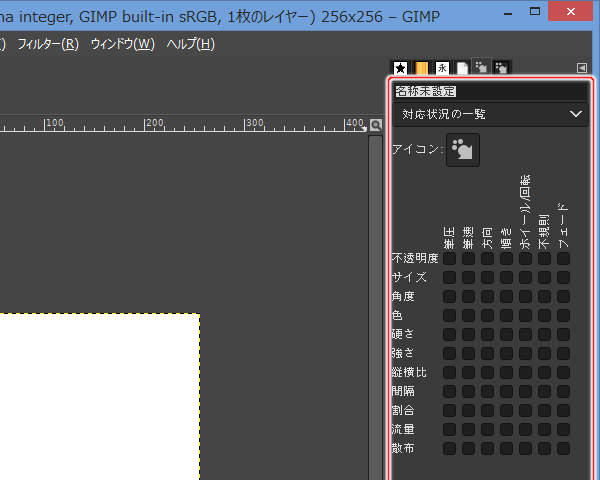Click the dynamics icon selector button beside アイコン
Viewport: 600px width, 480px height.
pyautogui.click(x=463, y=150)
